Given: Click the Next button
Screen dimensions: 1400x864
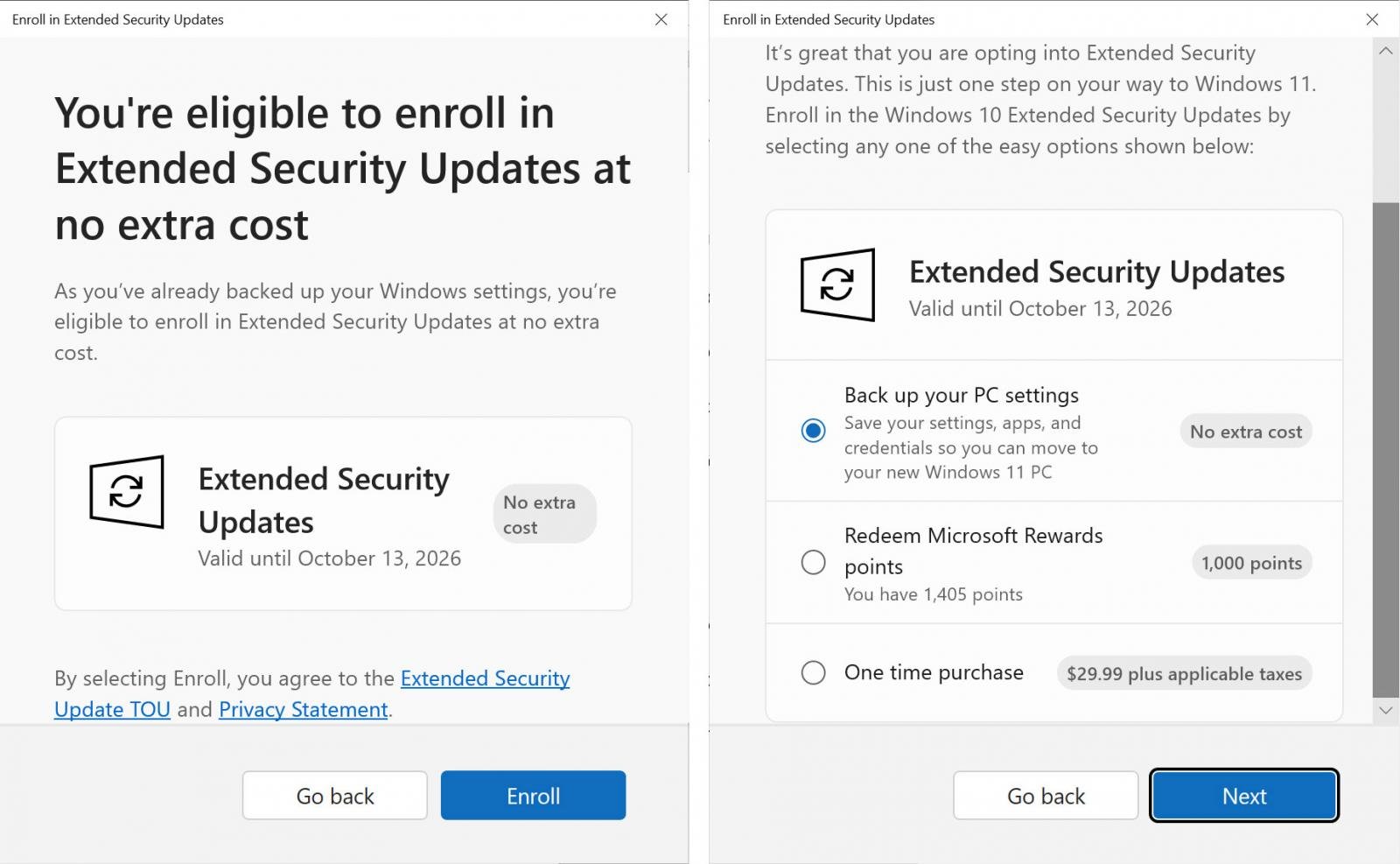Looking at the screenshot, I should coord(1243,795).
